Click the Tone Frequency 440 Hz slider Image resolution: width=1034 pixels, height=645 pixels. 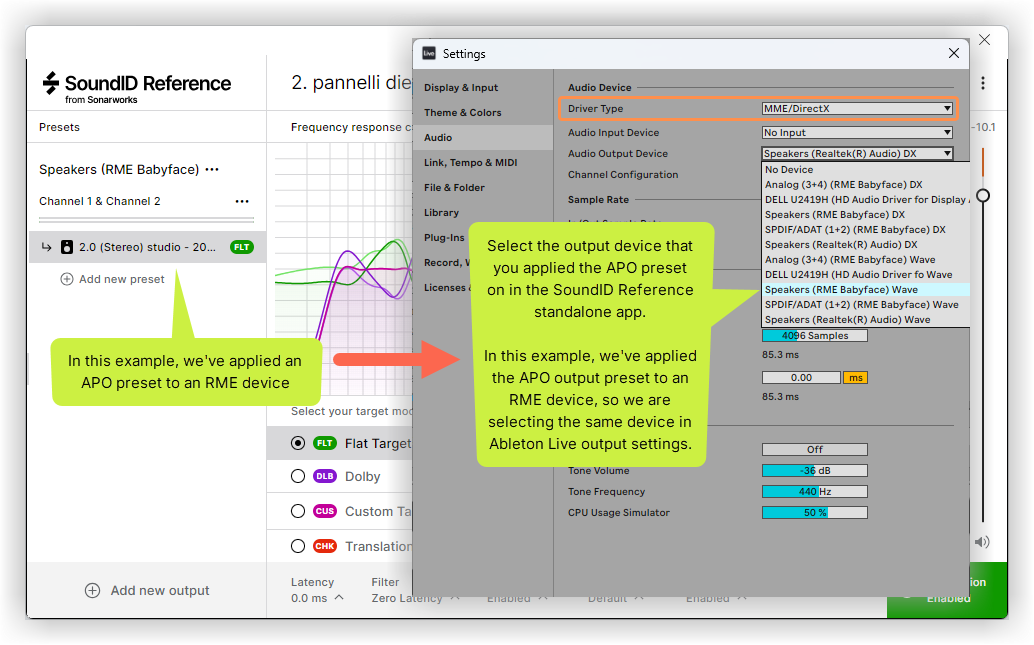point(814,491)
